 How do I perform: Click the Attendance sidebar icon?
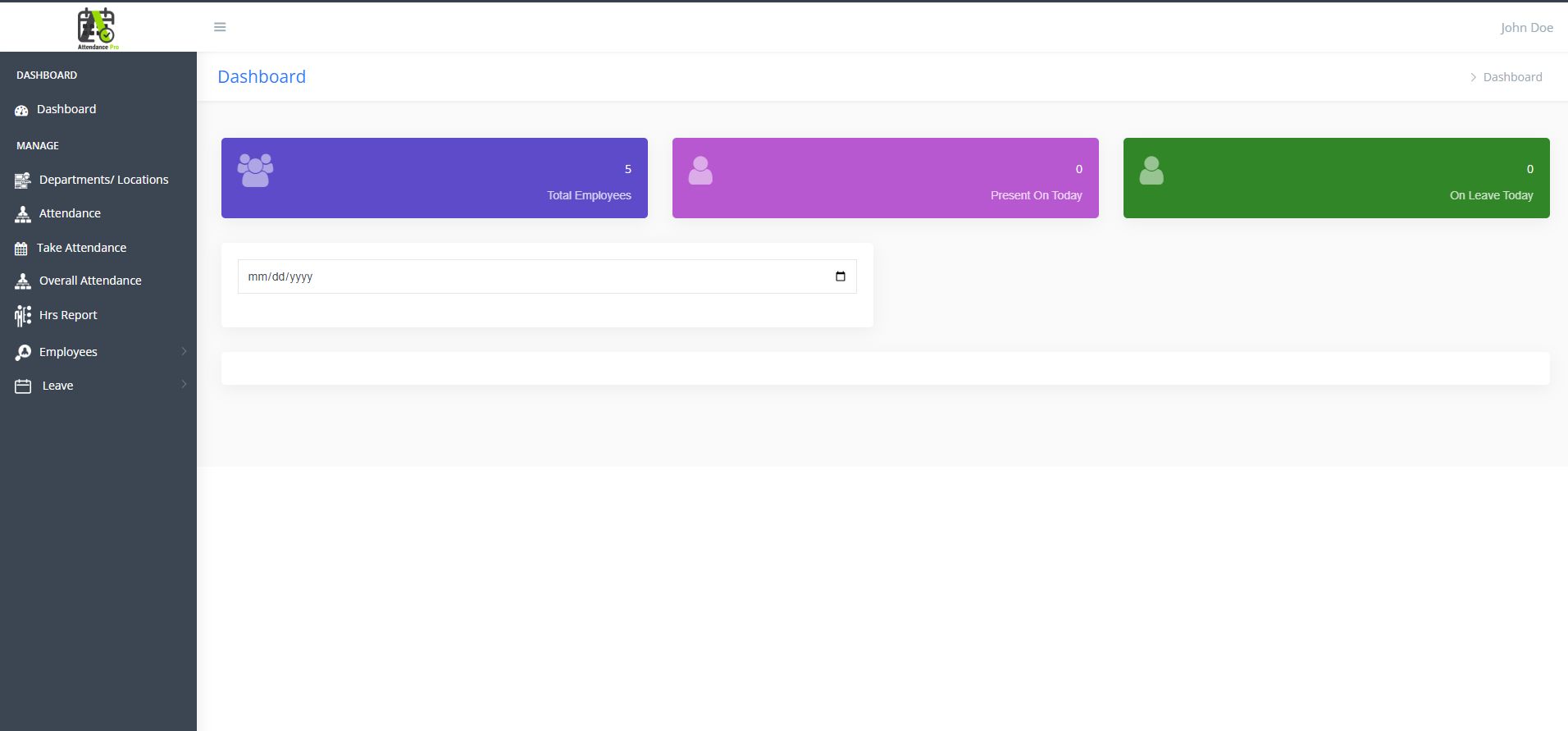tap(22, 214)
